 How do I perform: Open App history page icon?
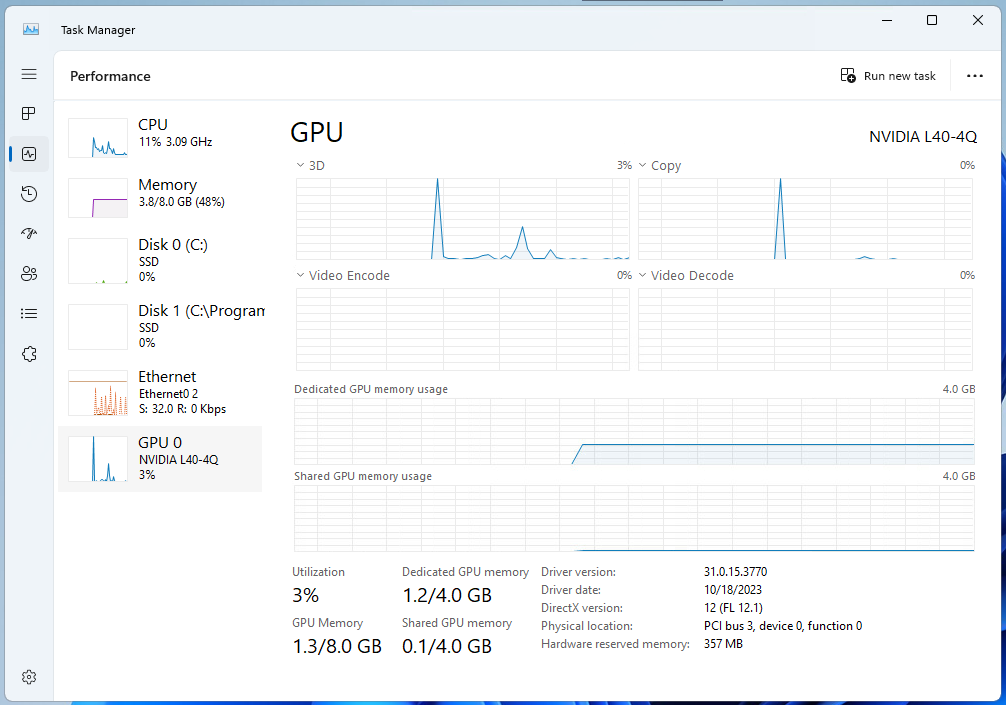(x=29, y=194)
